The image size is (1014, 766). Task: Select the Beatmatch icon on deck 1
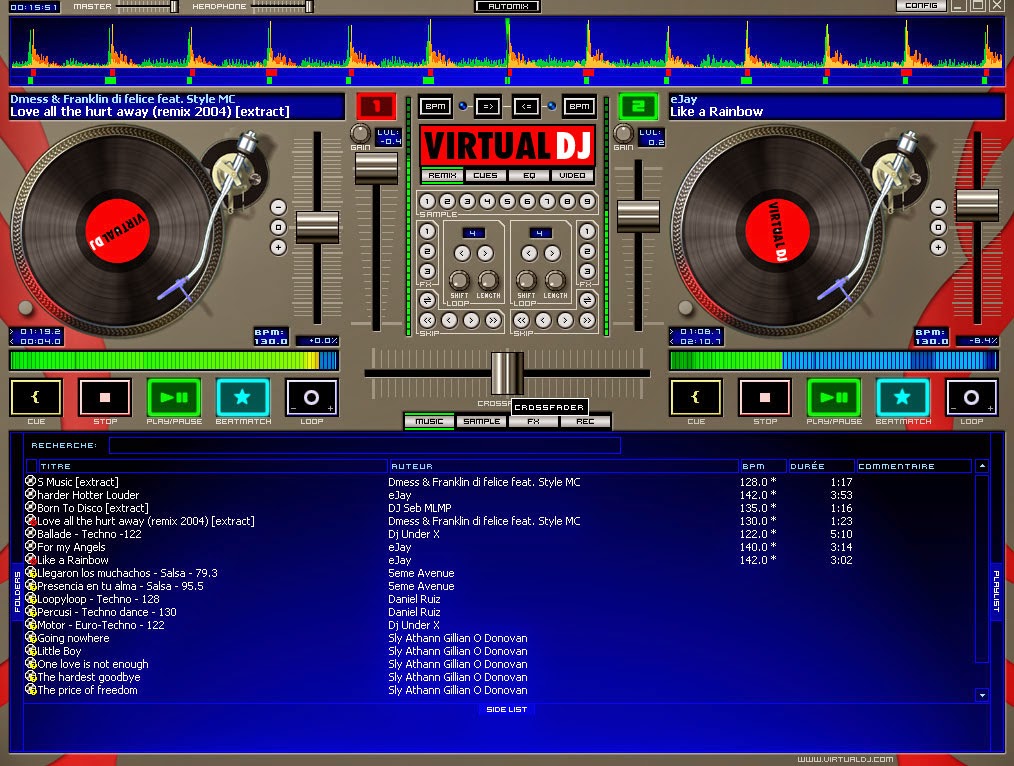tap(243, 397)
